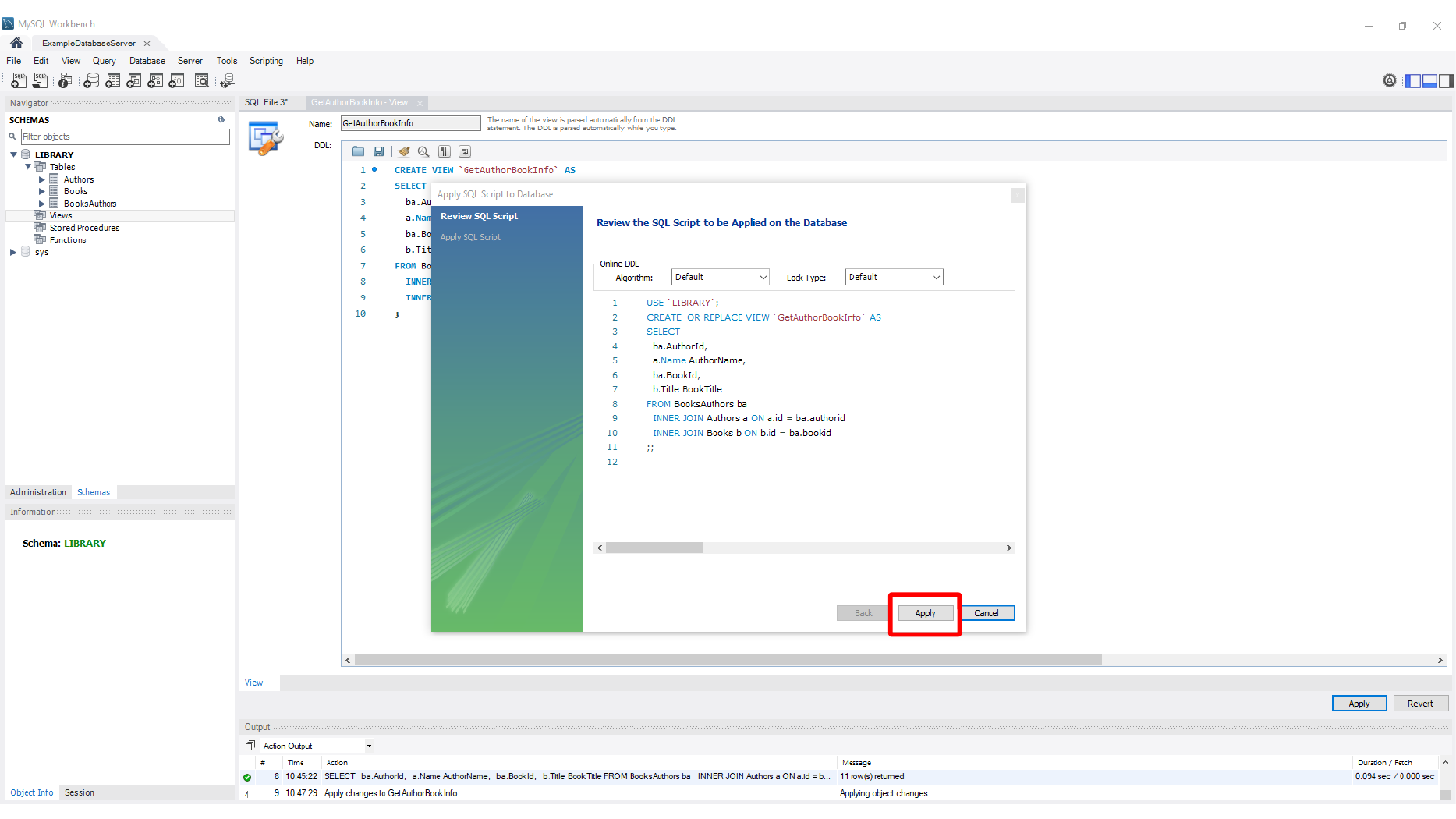This screenshot has height=819, width=1456.
Task: Create a new function toolbar icon
Action: coord(177,80)
